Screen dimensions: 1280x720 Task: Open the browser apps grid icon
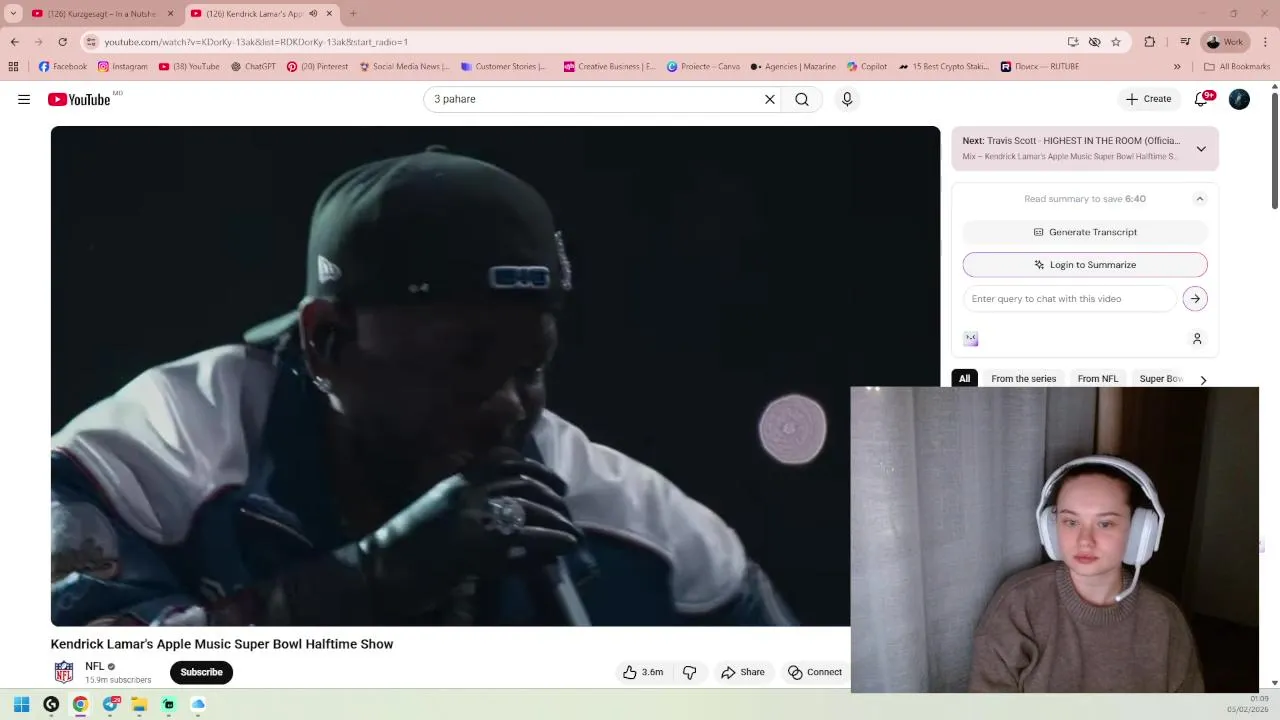[13, 67]
